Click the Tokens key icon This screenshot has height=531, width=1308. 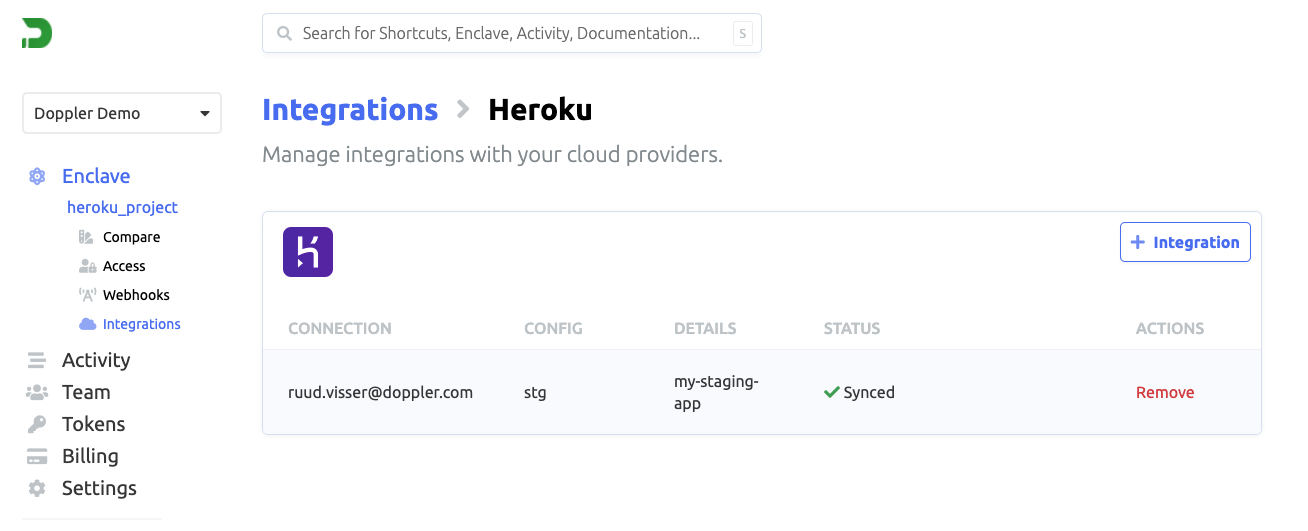(37, 424)
